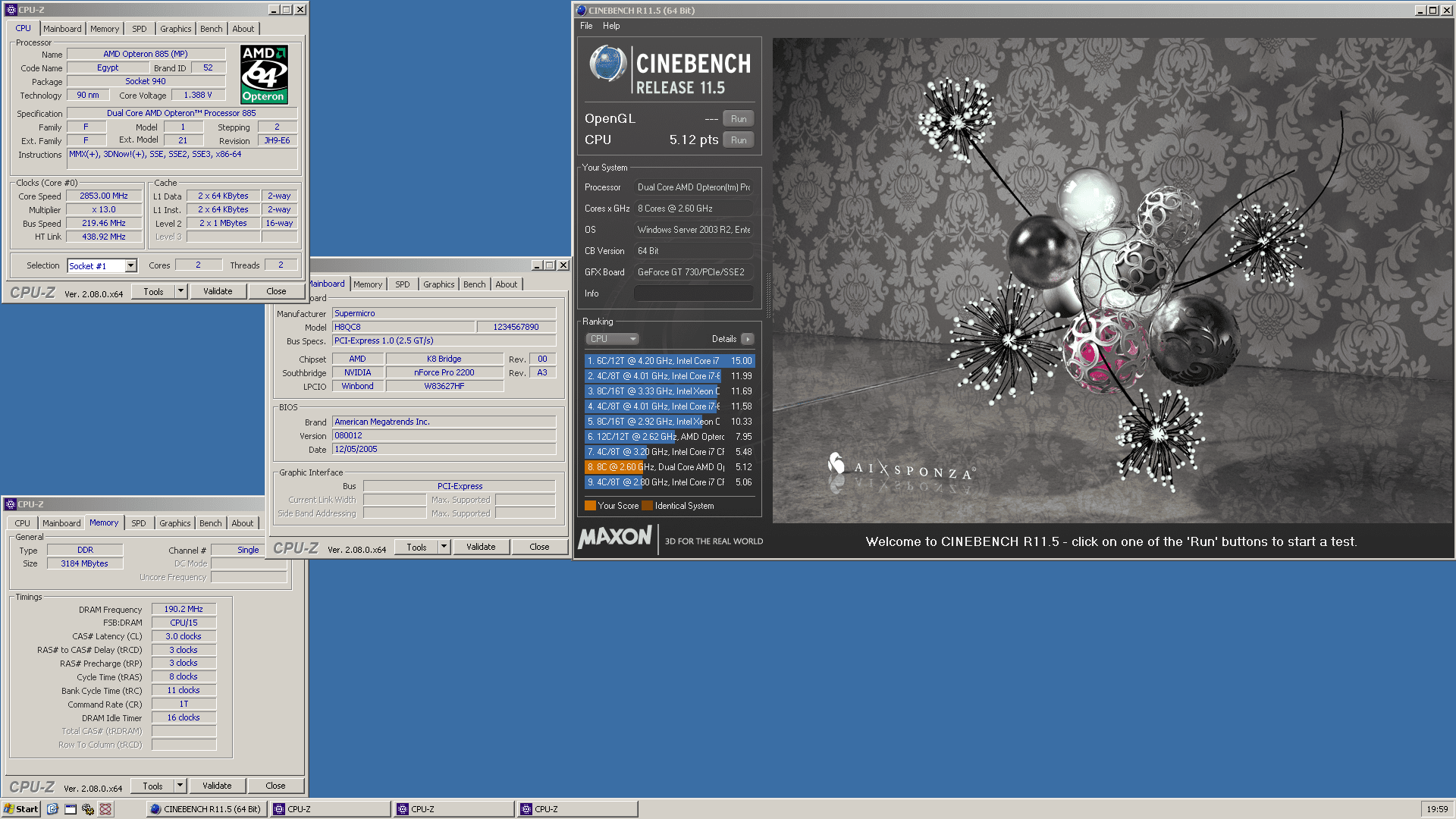Switch to Mainboard tab in top CPU-Z window
This screenshot has width=1456, height=819.
pyautogui.click(x=62, y=29)
